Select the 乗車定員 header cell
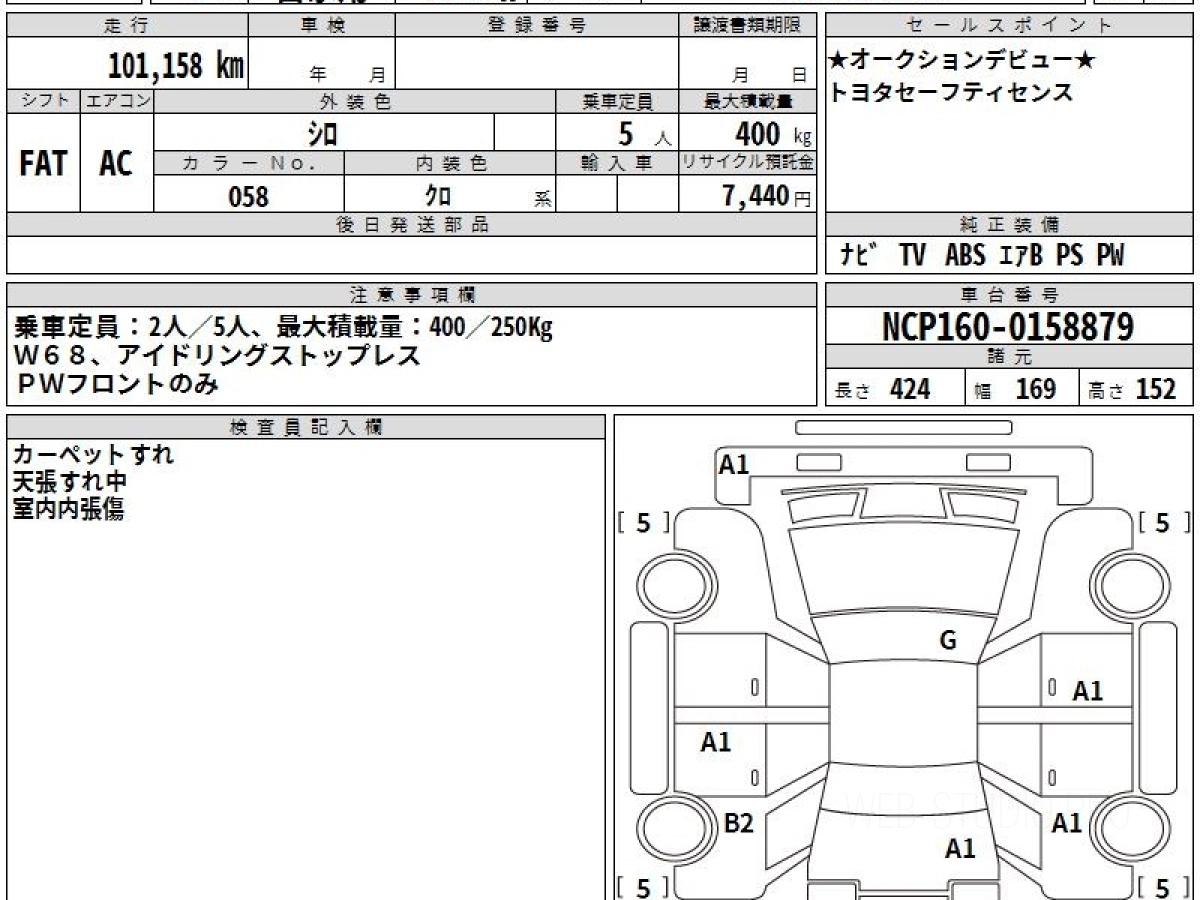The height and width of the screenshot is (900, 1200). tap(617, 101)
